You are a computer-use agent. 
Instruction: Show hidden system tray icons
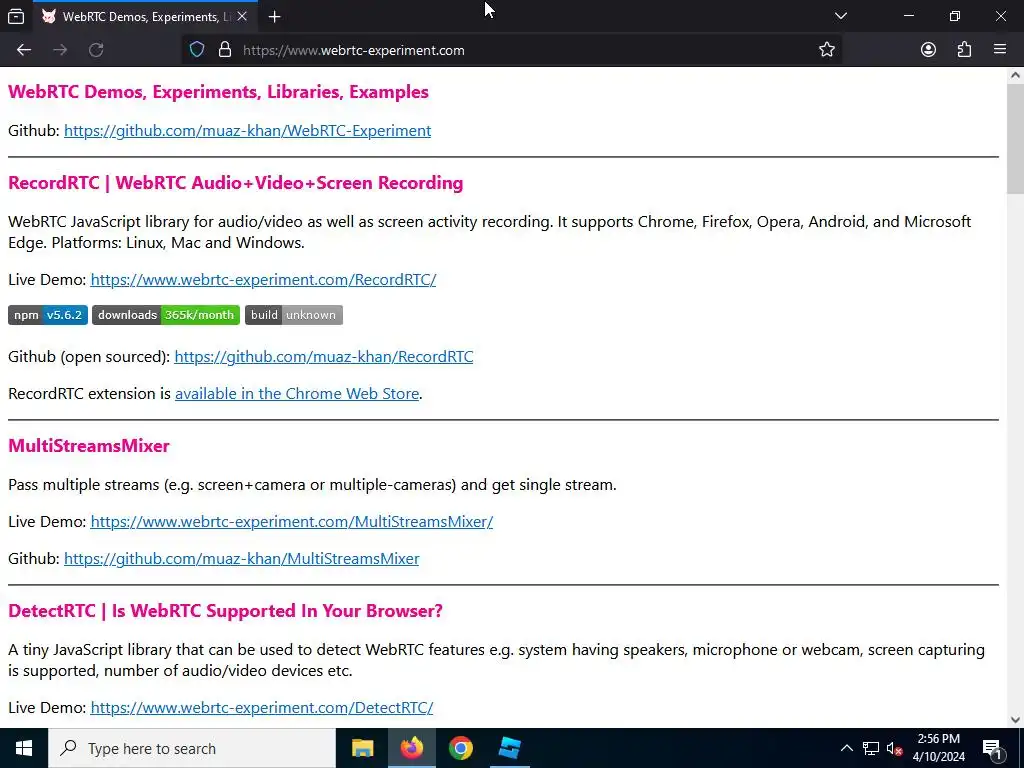pyautogui.click(x=846, y=748)
